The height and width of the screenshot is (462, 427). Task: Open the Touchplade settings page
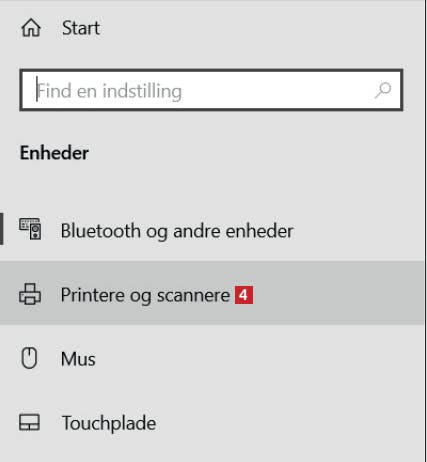coord(109,423)
